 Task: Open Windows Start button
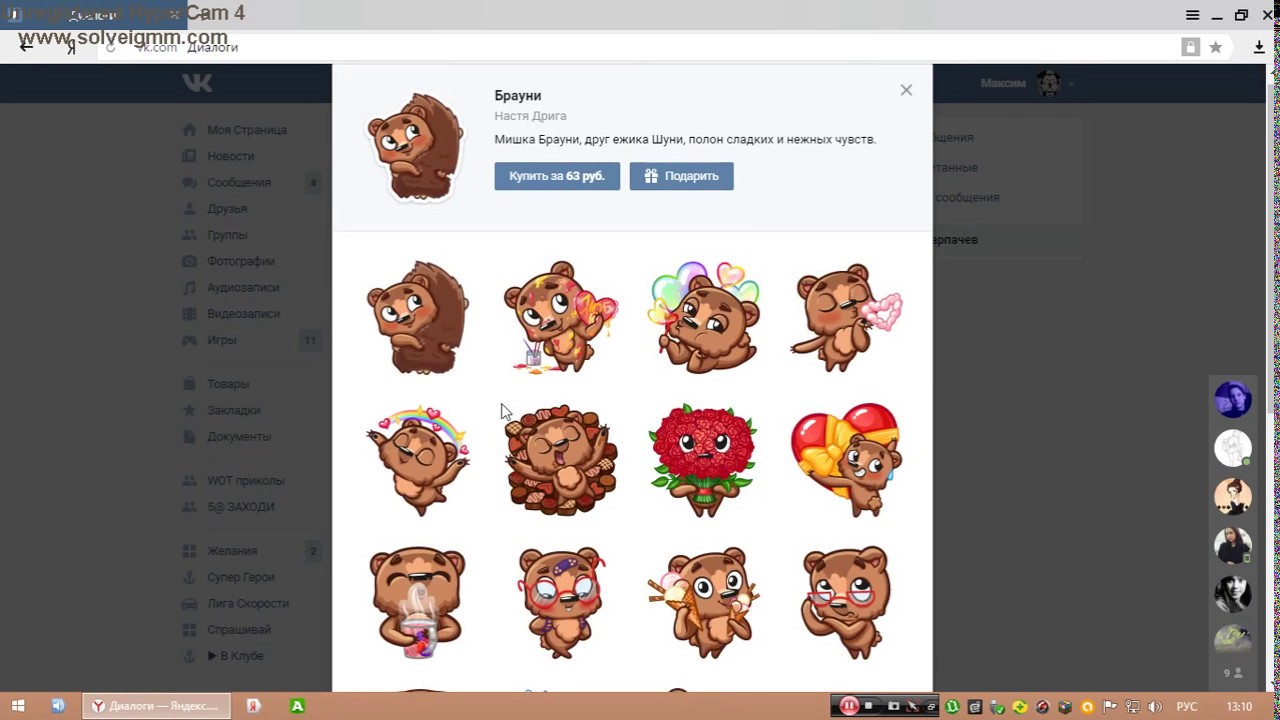pyautogui.click(x=18, y=706)
